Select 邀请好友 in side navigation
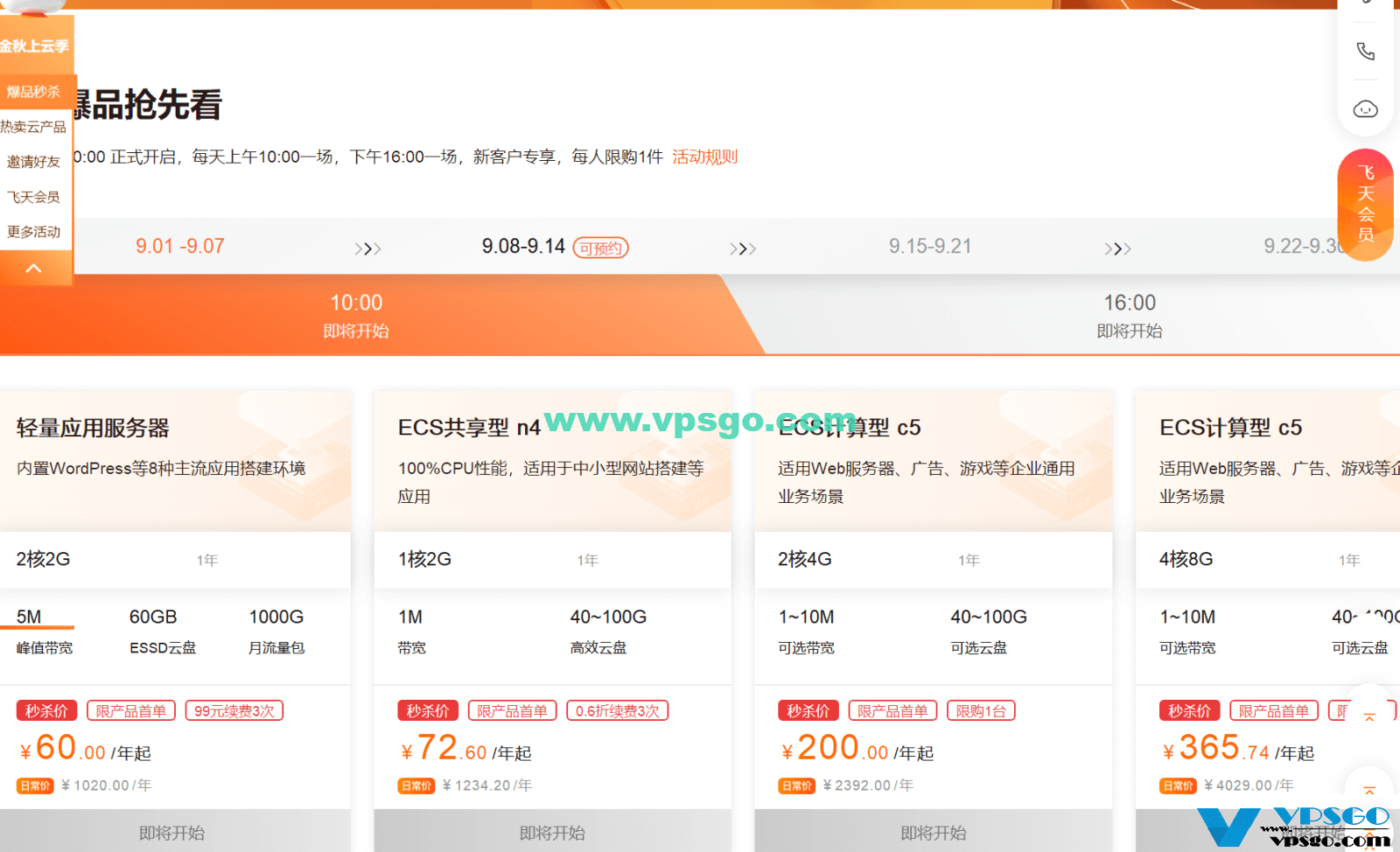This screenshot has width=1400, height=852. [x=33, y=162]
